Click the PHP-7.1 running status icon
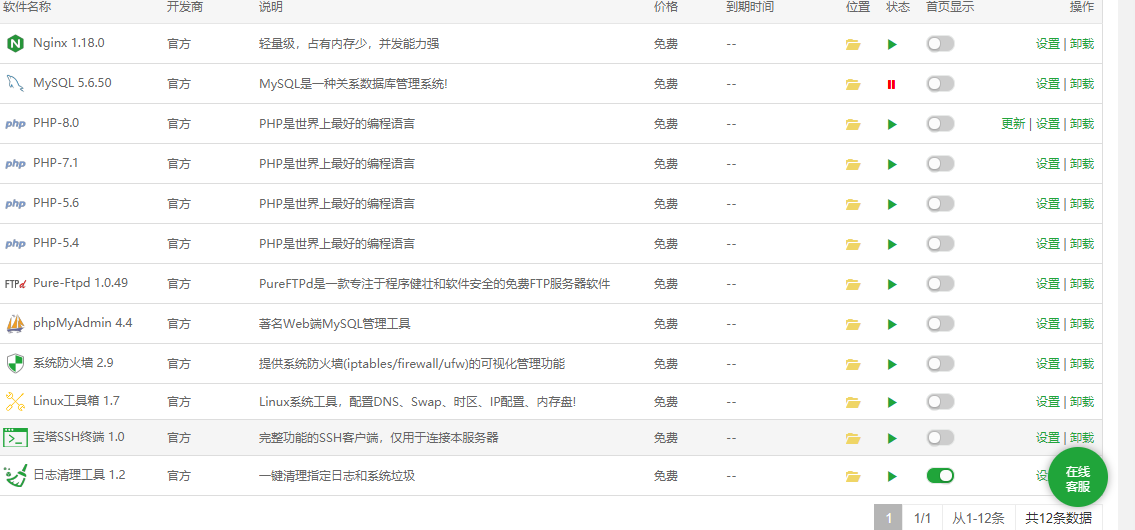This screenshot has height=530, width=1135. click(x=892, y=164)
